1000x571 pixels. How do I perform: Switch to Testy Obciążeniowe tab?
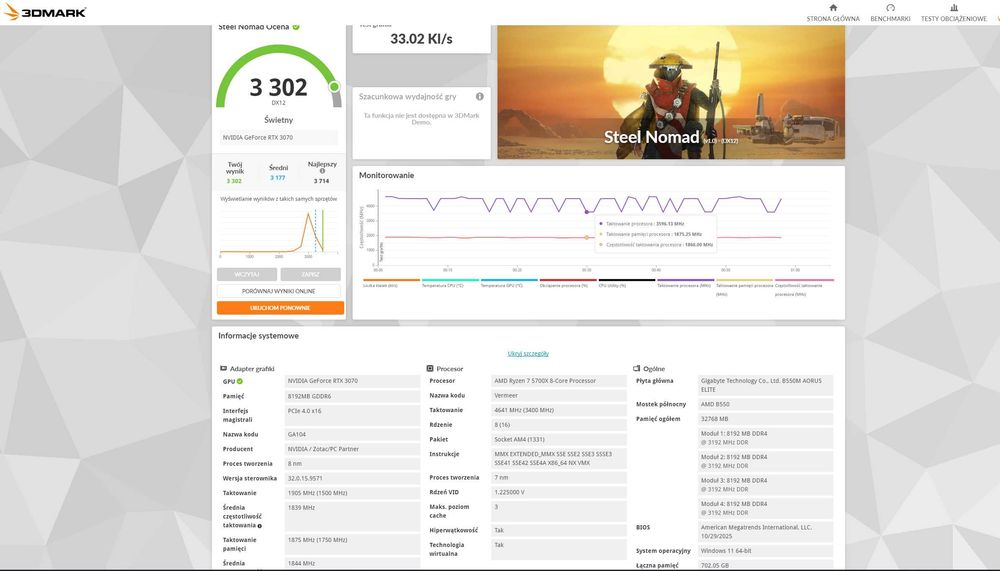point(953,13)
